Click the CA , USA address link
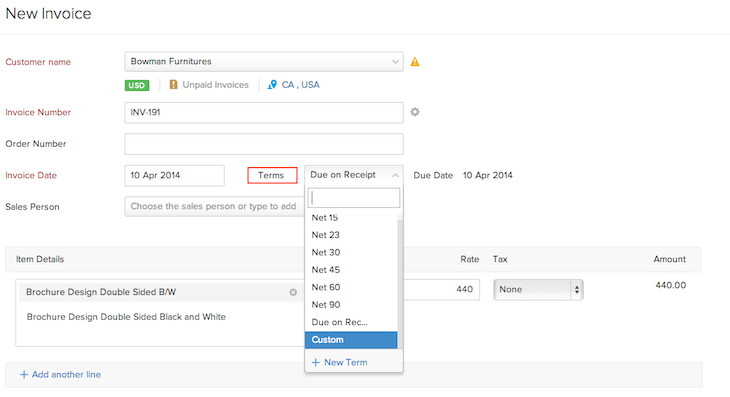The image size is (730, 397). point(301,85)
